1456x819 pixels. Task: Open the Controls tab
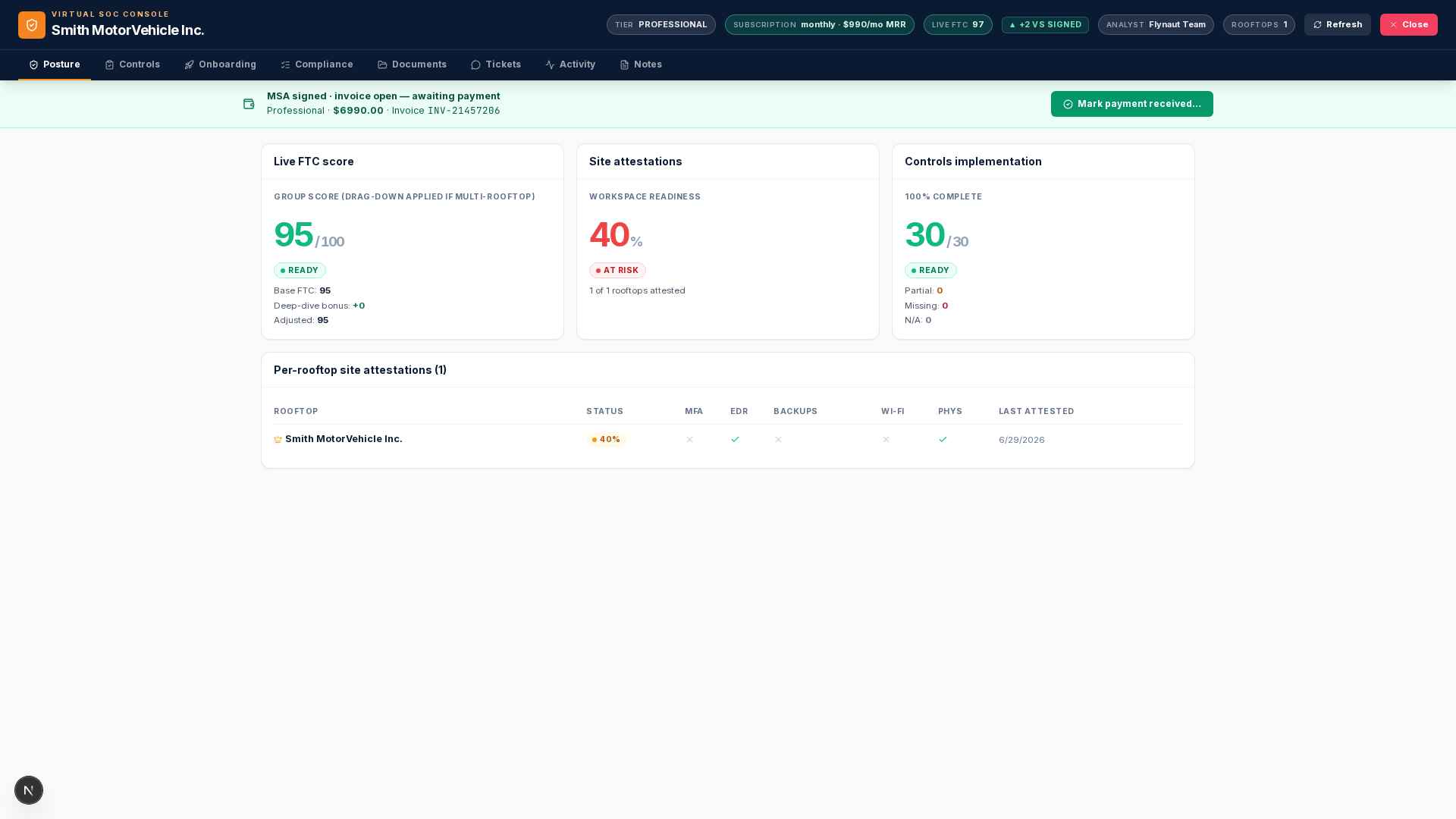coord(132,64)
